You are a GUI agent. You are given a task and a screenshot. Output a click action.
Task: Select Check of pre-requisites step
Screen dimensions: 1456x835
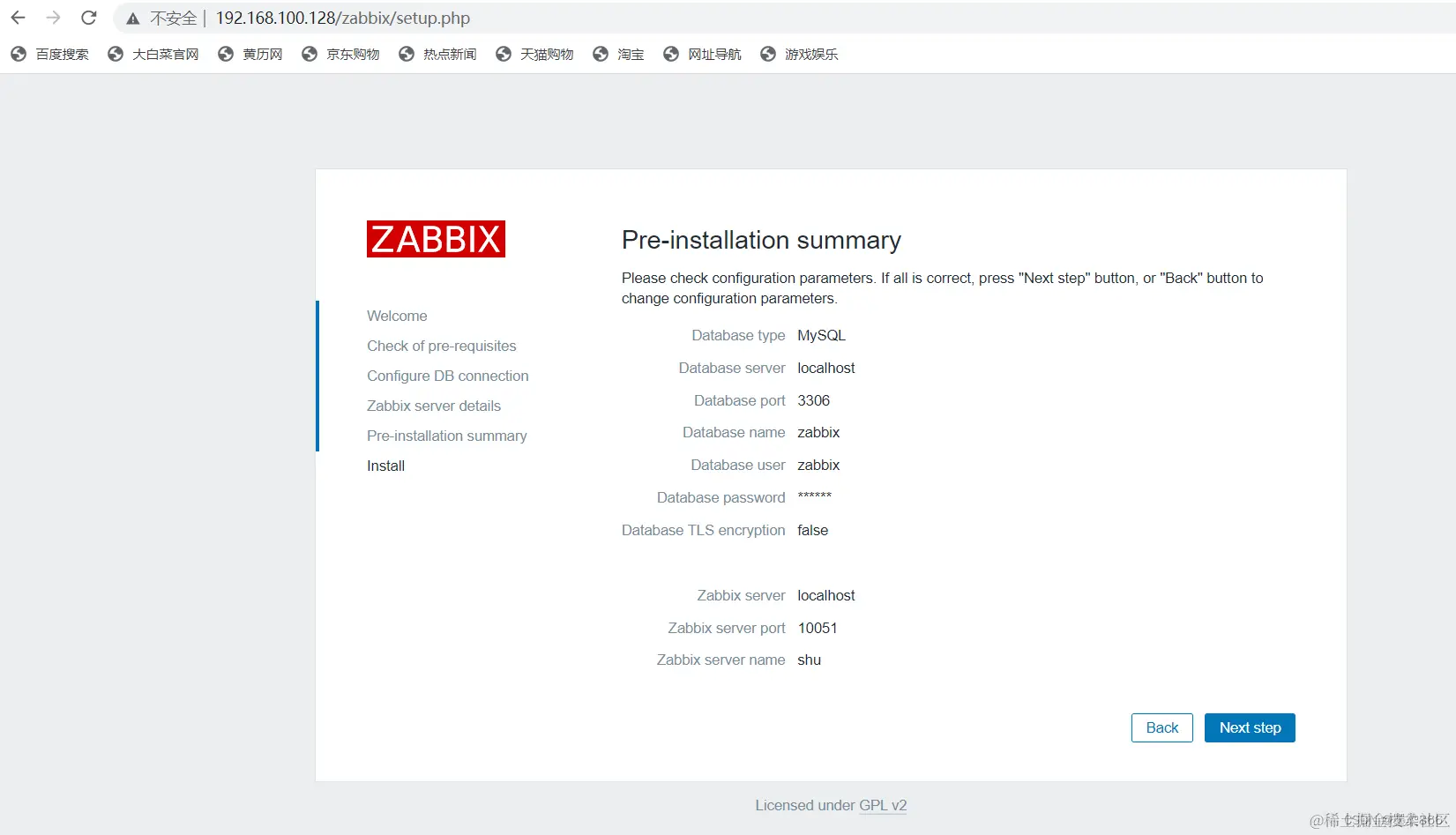(x=442, y=346)
